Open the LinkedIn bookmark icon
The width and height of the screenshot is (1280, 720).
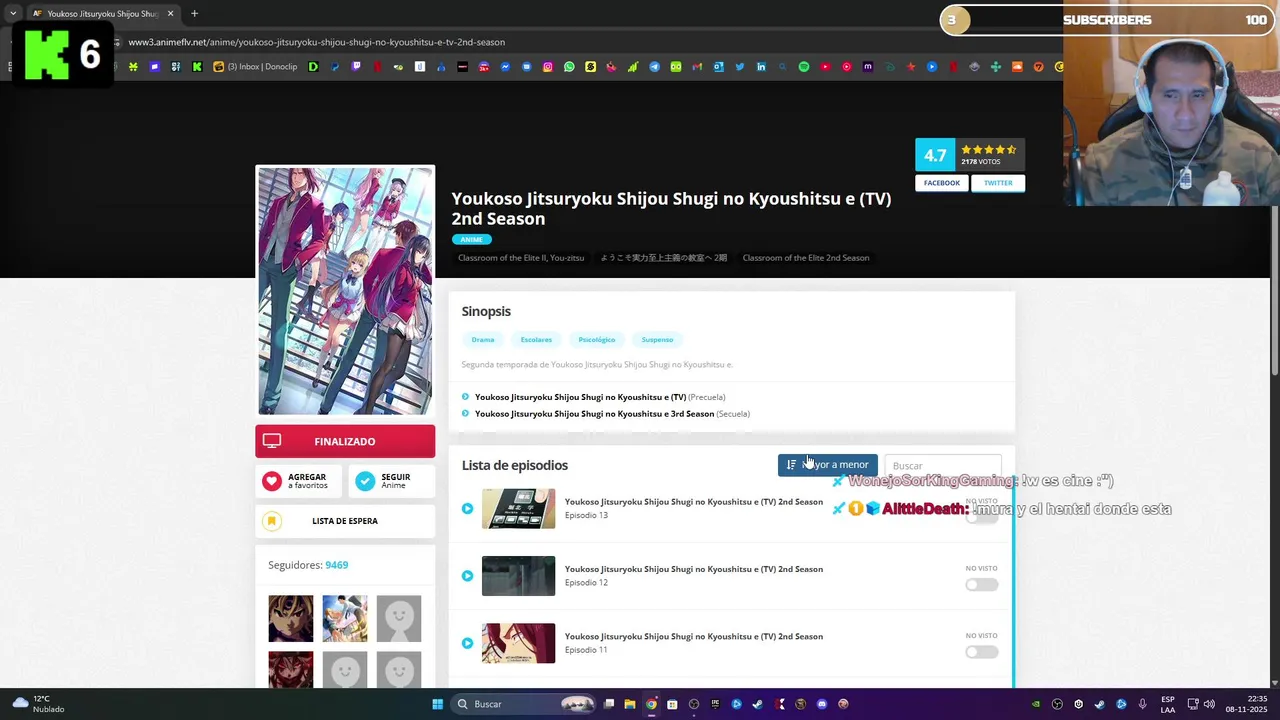[761, 67]
